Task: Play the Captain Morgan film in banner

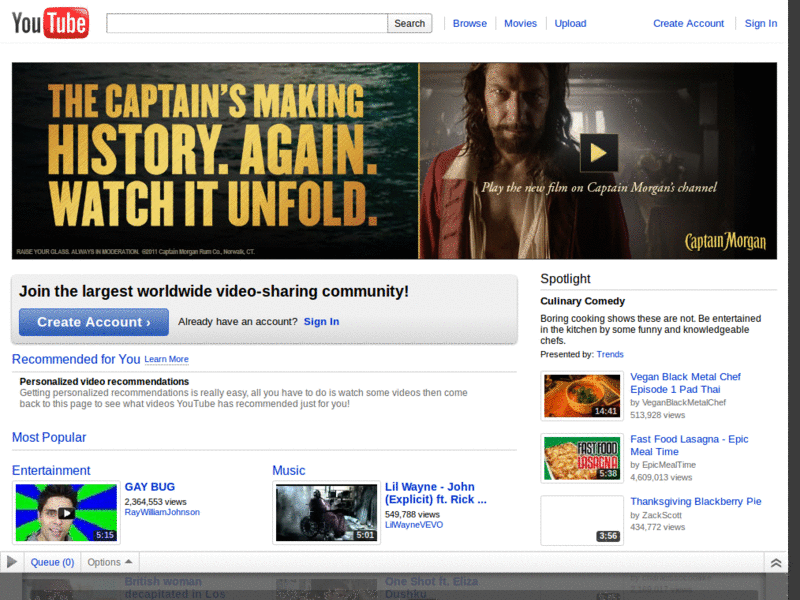Action: click(x=599, y=153)
